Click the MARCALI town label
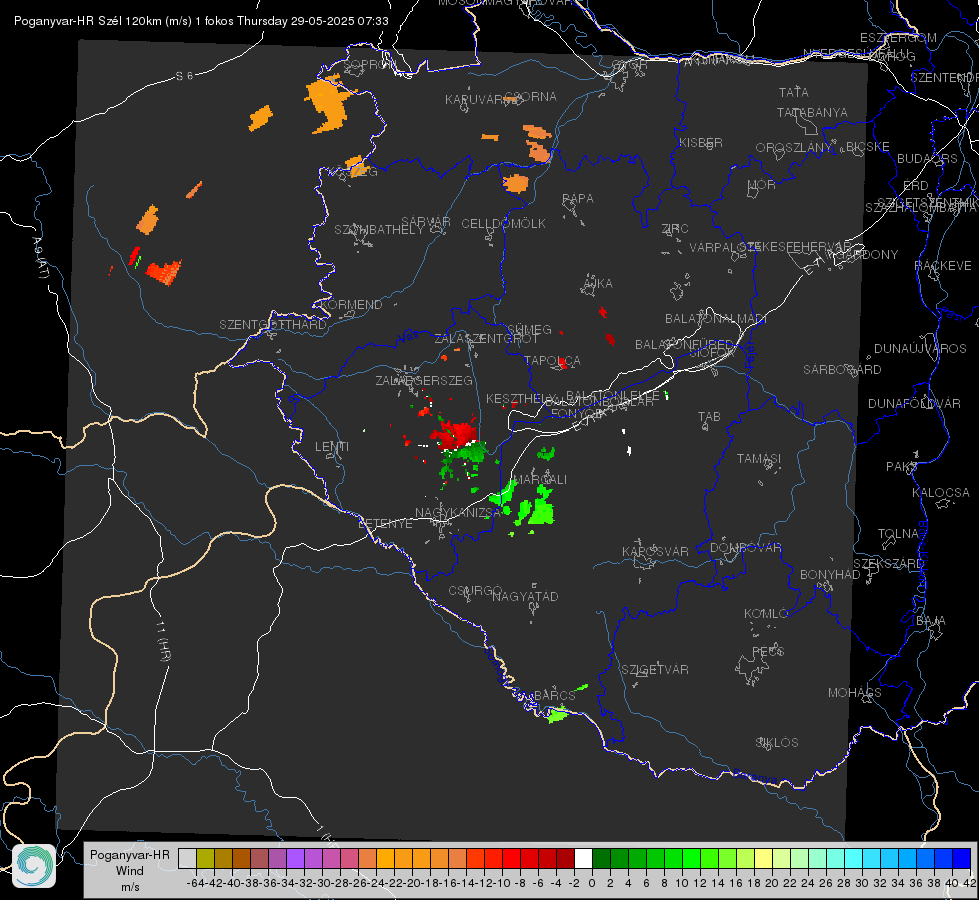979x900 pixels. pos(539,480)
